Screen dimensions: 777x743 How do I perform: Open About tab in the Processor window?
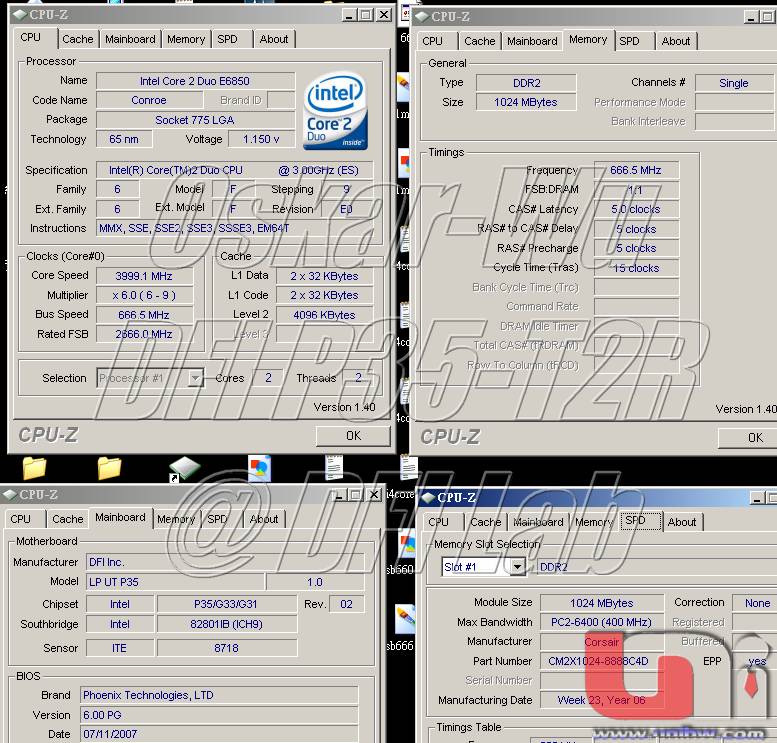274,39
